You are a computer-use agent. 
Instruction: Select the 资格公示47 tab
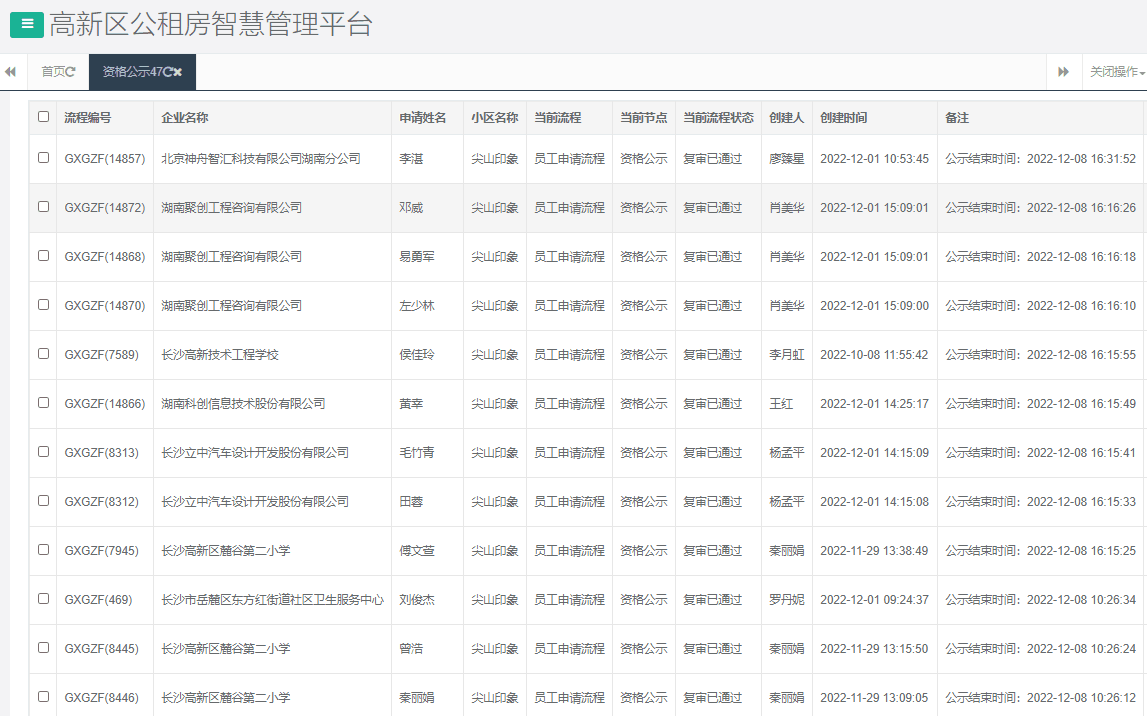(x=130, y=71)
